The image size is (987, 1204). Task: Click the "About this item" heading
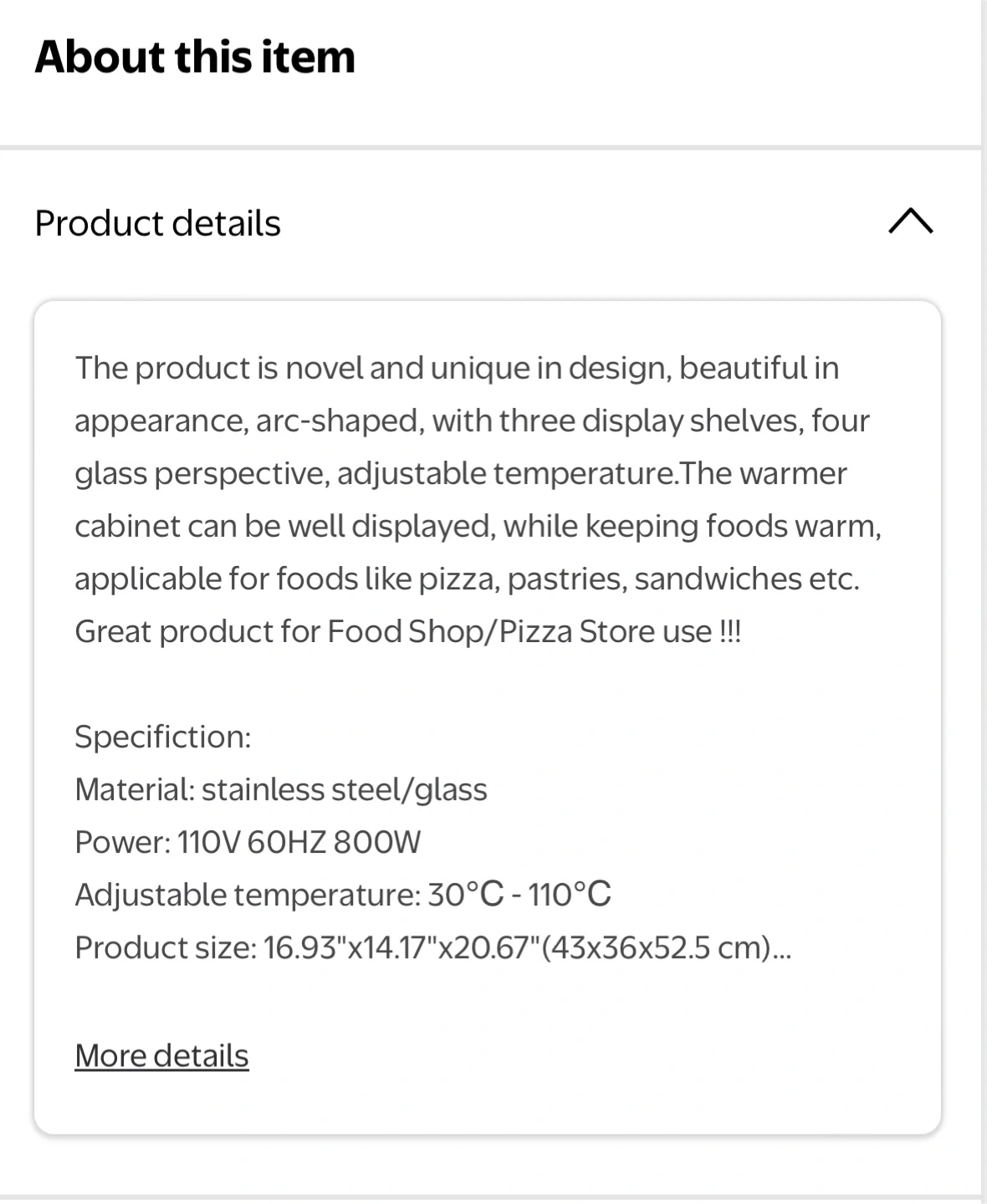195,57
